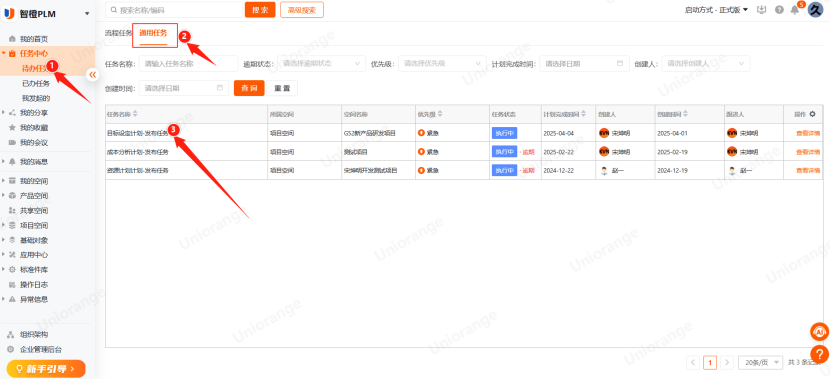Click 我的会议 camera icon in sidebar

[12, 142]
